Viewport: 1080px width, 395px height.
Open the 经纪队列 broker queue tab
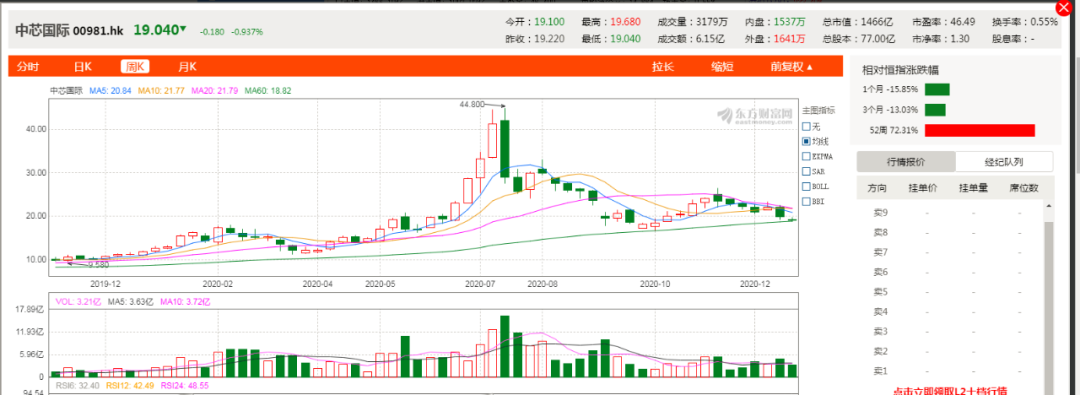[x=1004, y=162]
